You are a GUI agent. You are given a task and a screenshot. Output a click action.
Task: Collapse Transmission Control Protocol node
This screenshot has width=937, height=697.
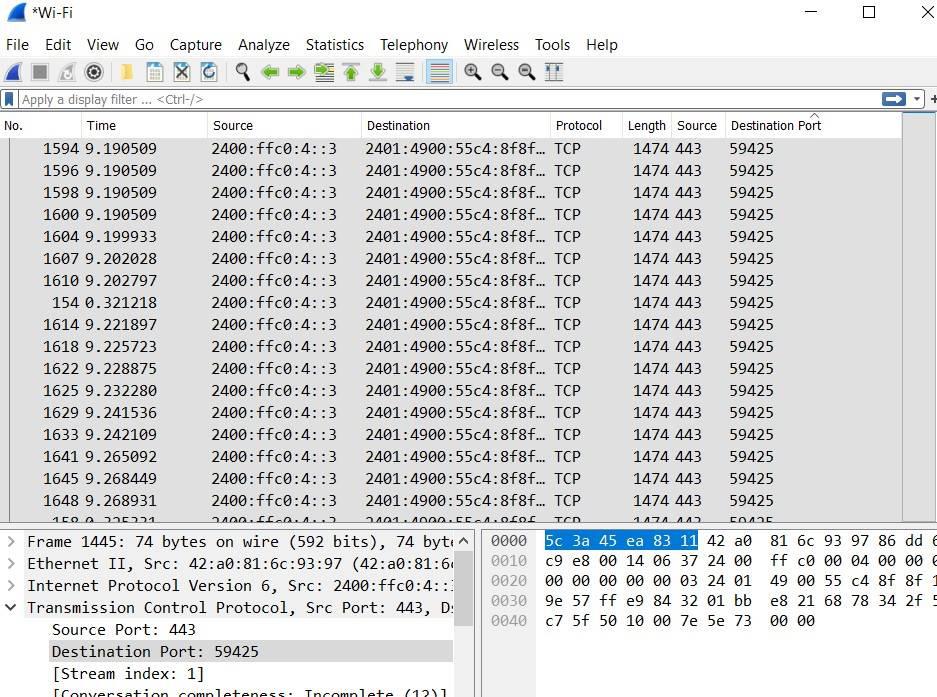(11, 607)
